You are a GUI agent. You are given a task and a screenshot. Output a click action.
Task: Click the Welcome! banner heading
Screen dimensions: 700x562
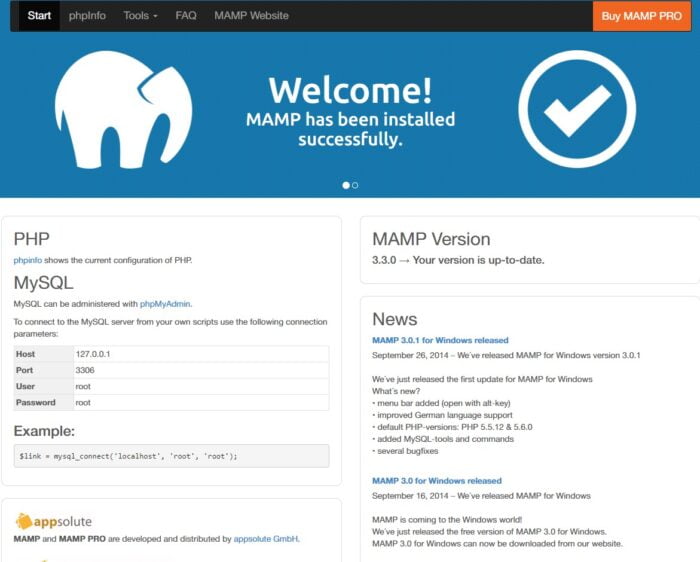pyautogui.click(x=350, y=91)
